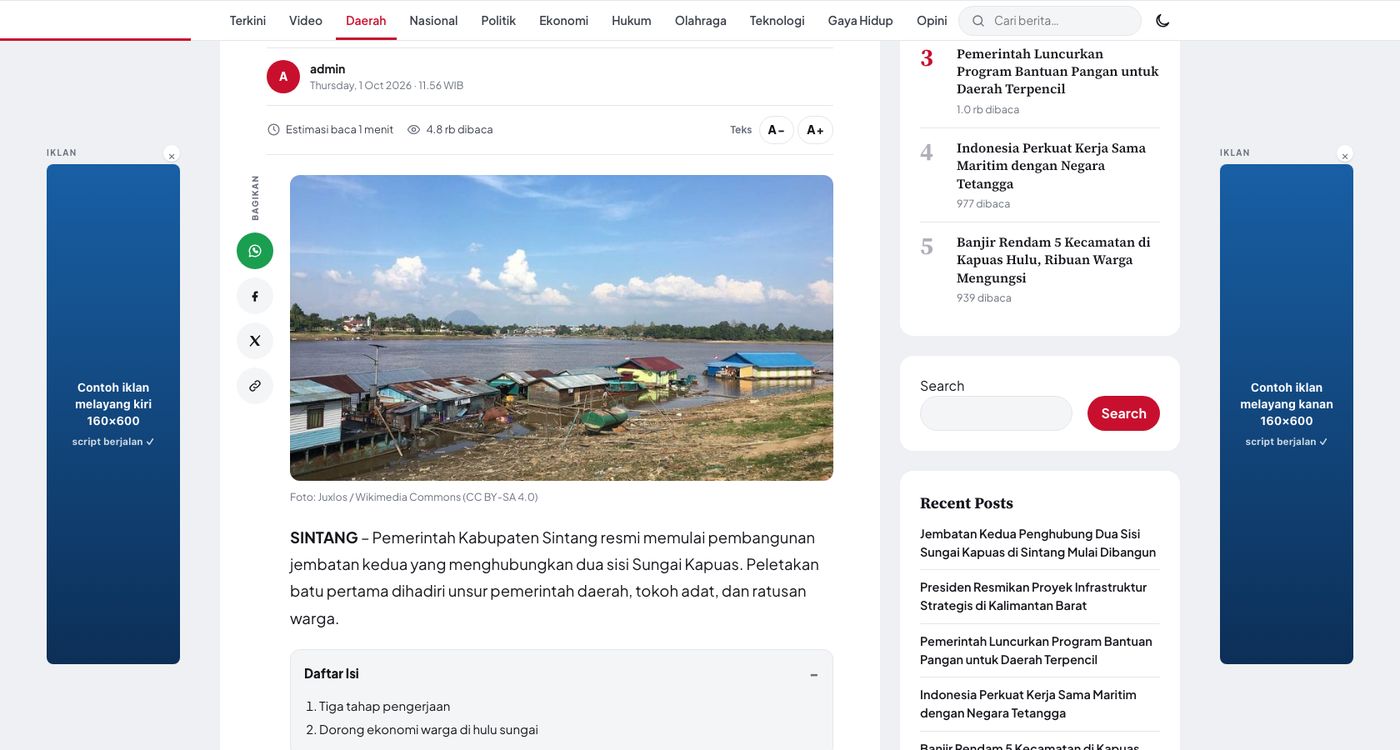Collapse the Daftar Isi table of contents
This screenshot has width=1400, height=750.
point(814,675)
